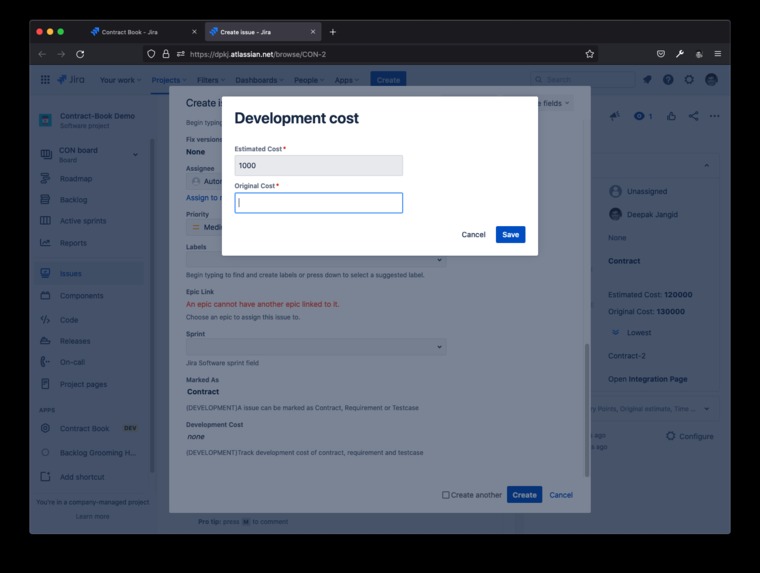Click the Save button in Development cost dialog

tap(510, 235)
